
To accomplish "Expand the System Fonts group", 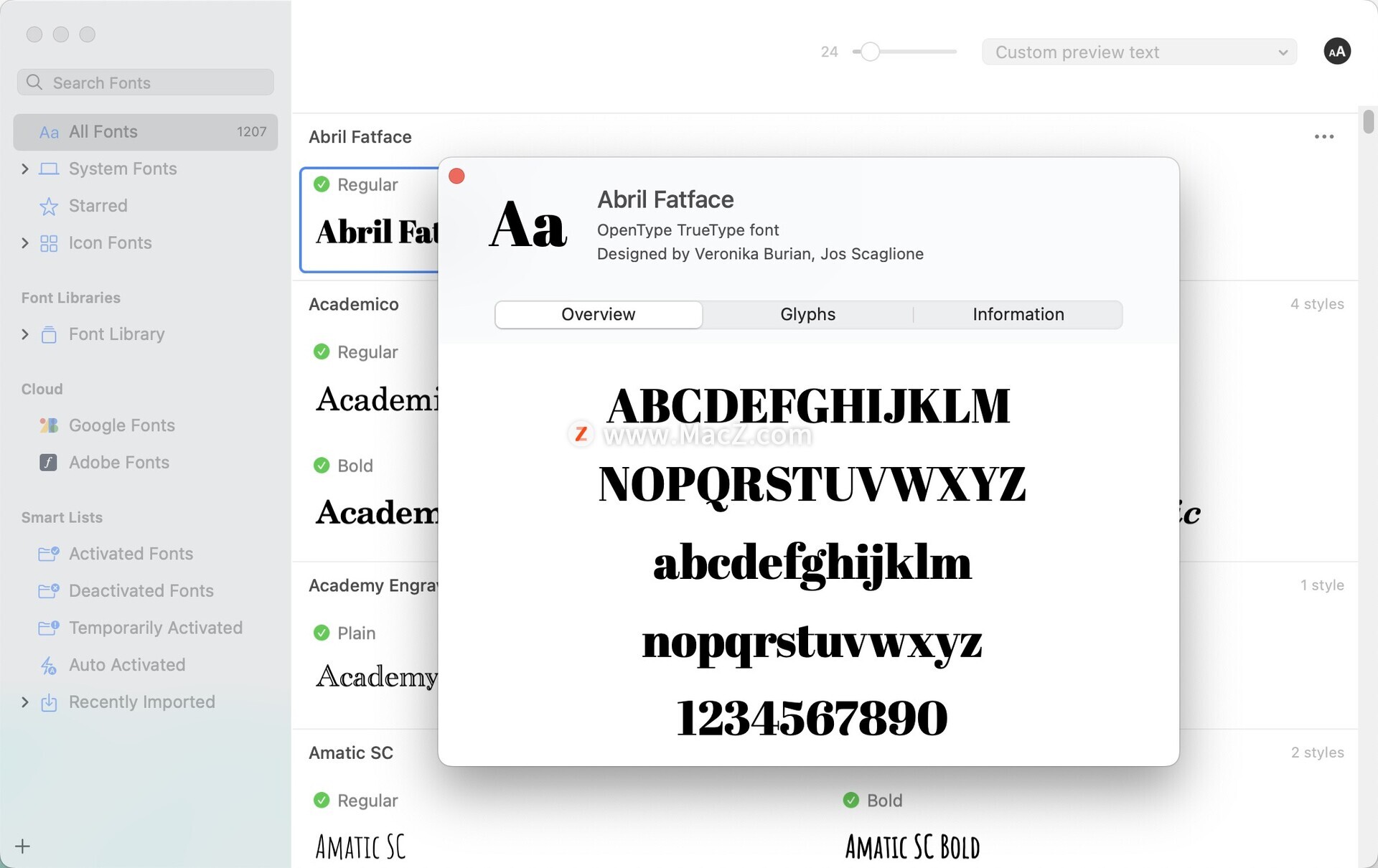I will click(25, 169).
